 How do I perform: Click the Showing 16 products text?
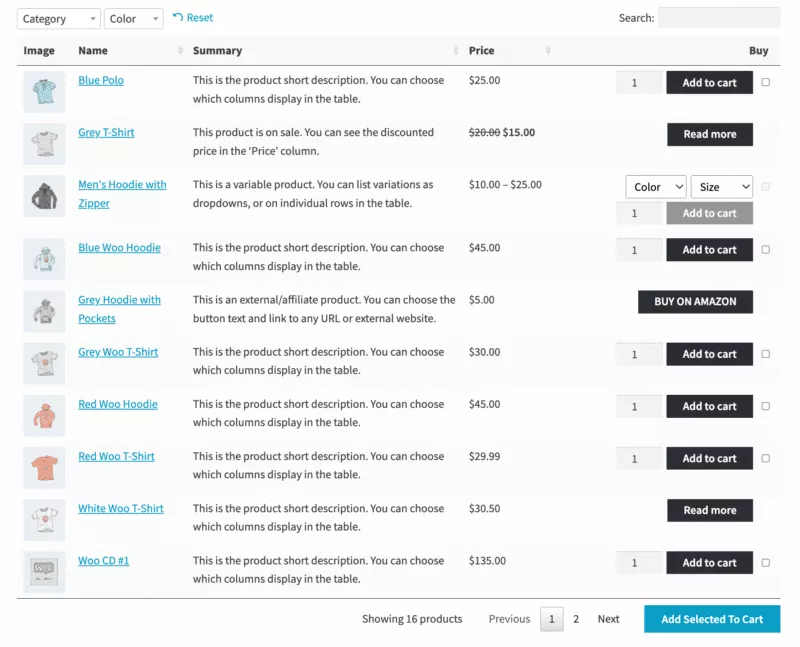coord(412,619)
